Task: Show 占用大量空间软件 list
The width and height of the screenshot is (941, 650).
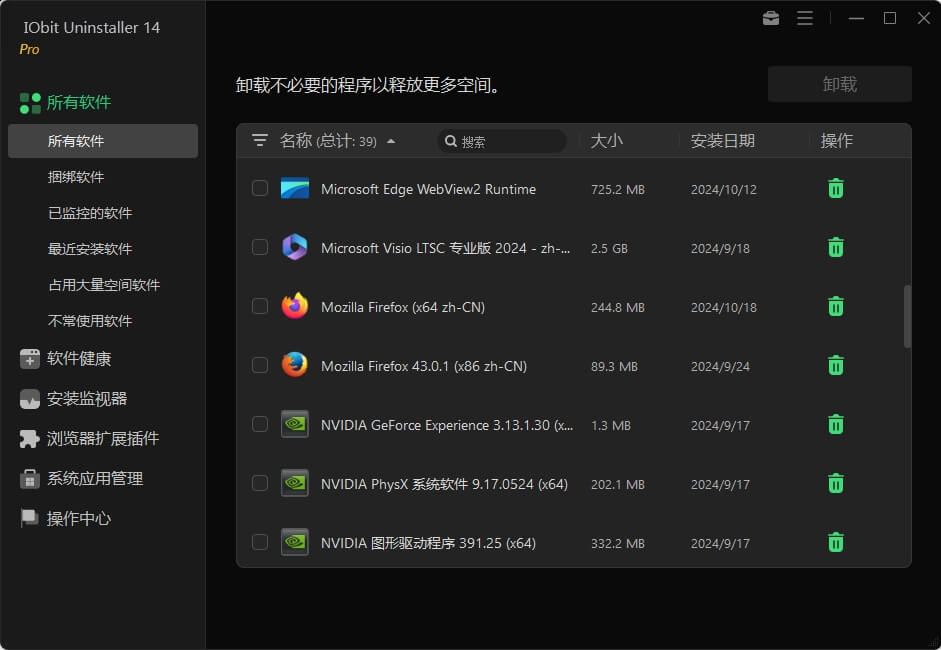Action: pyautogui.click(x=104, y=285)
